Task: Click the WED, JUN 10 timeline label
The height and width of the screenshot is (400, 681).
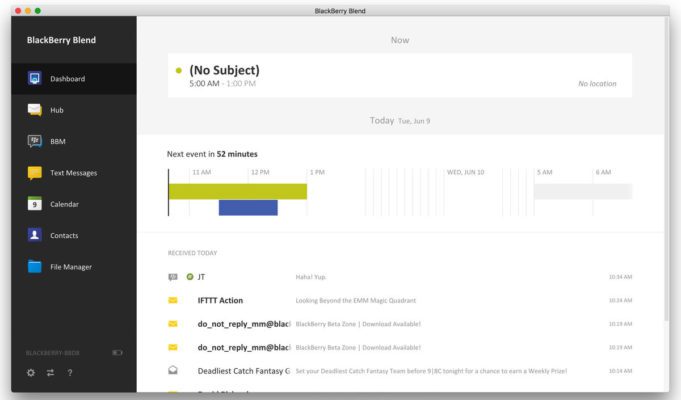Action: click(466, 172)
